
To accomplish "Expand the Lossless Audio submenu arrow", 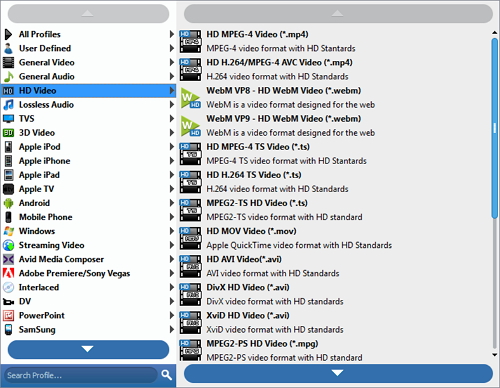I will coord(172,105).
